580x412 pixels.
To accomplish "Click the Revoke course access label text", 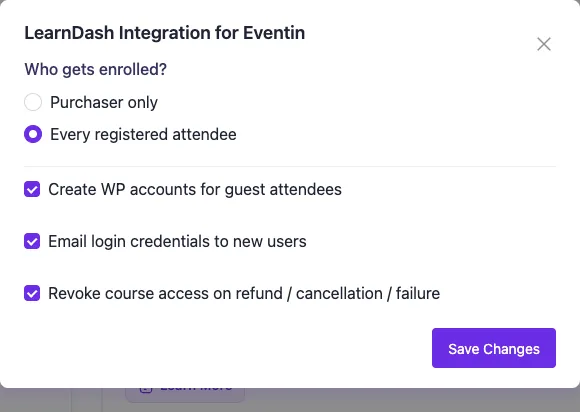I will tap(244, 294).
